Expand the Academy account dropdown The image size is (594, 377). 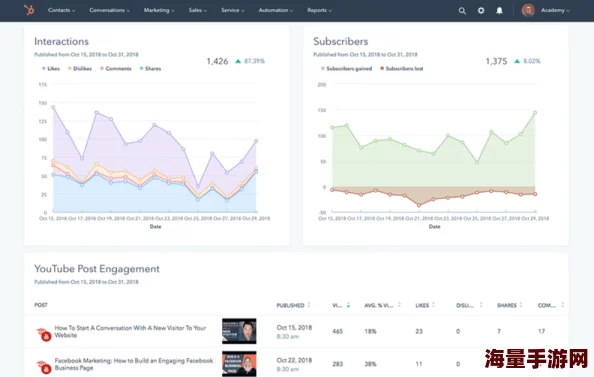pyautogui.click(x=555, y=10)
